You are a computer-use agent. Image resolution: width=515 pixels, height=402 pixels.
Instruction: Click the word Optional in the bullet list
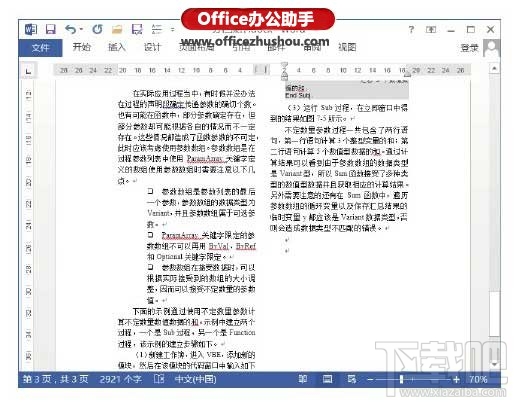click(x=170, y=257)
